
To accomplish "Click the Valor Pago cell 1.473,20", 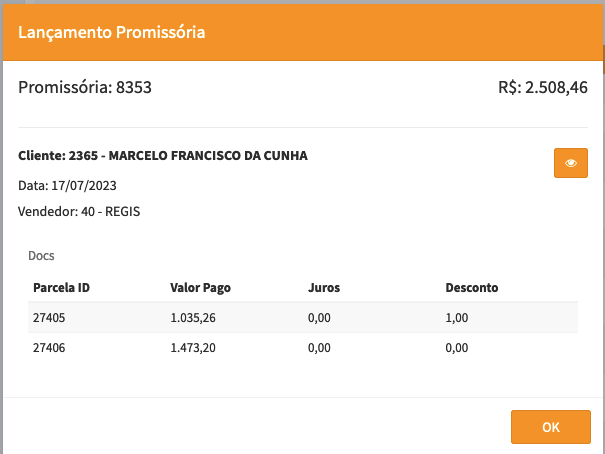I will click(x=193, y=348).
